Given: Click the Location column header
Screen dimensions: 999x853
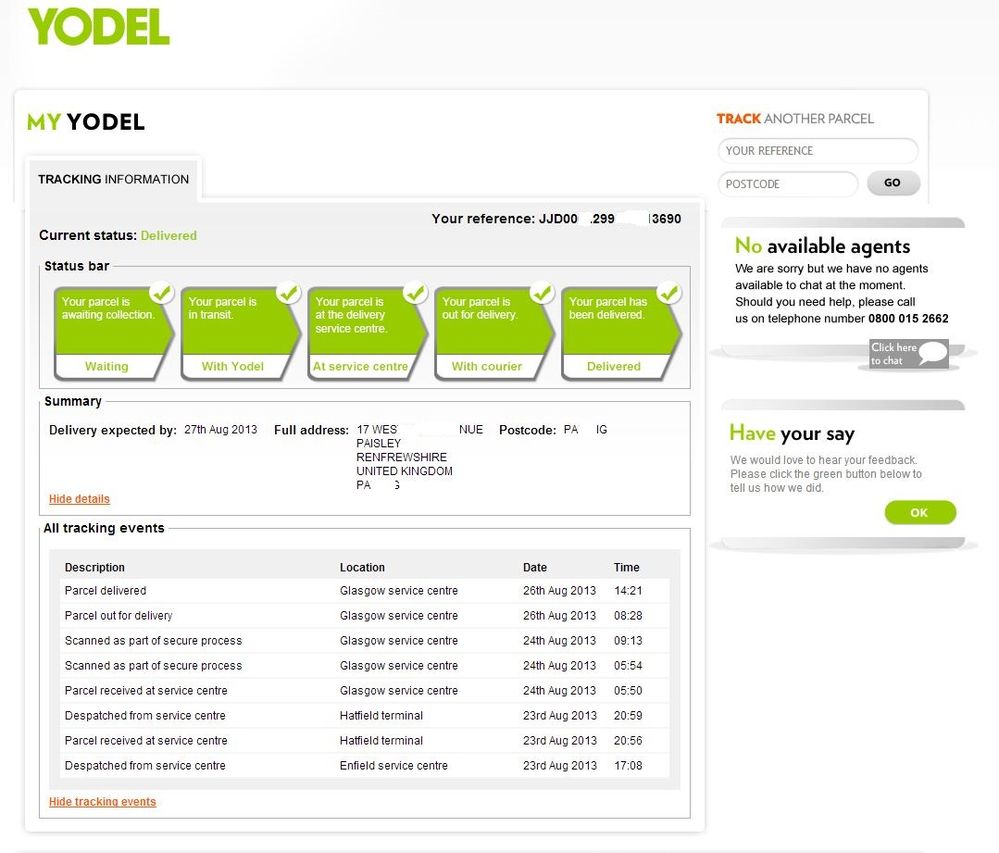Looking at the screenshot, I should point(362,567).
